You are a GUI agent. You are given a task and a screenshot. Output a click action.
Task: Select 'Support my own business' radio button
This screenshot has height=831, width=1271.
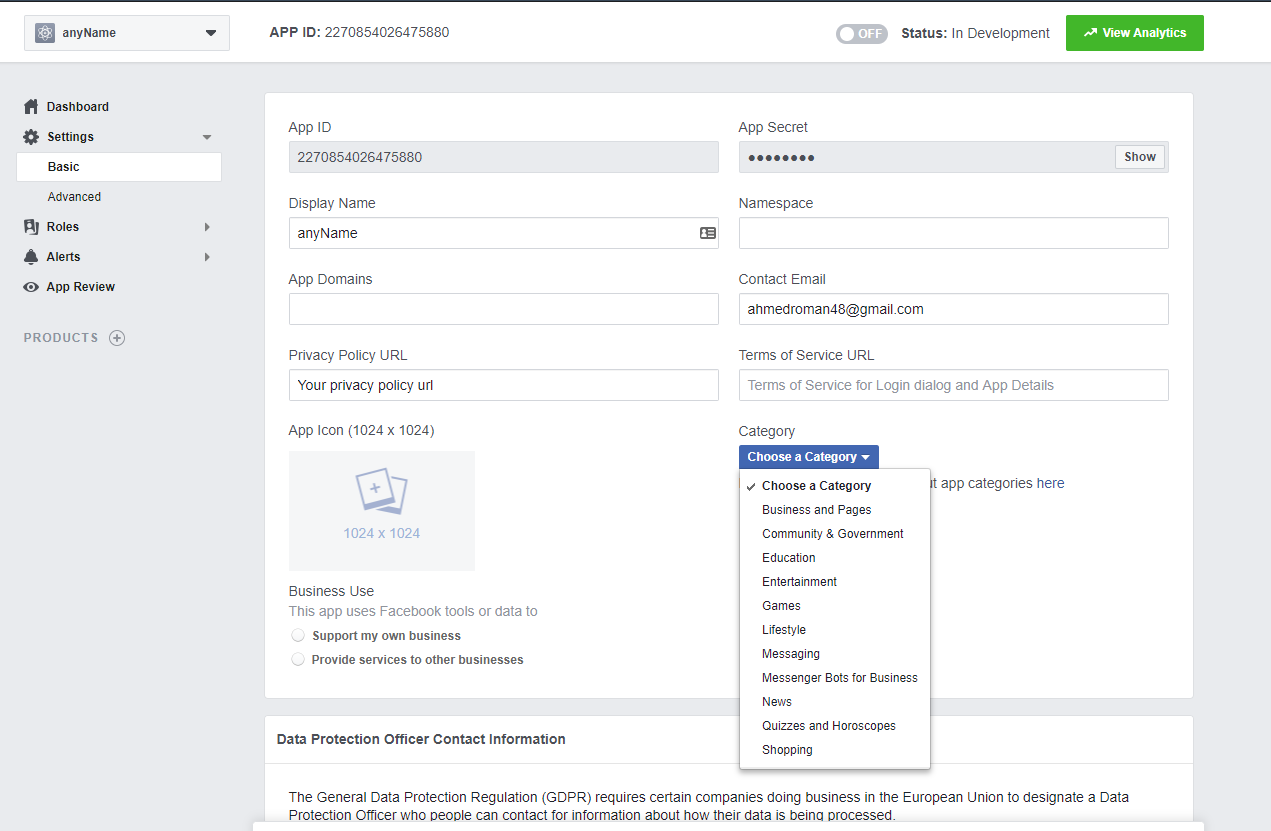click(298, 636)
